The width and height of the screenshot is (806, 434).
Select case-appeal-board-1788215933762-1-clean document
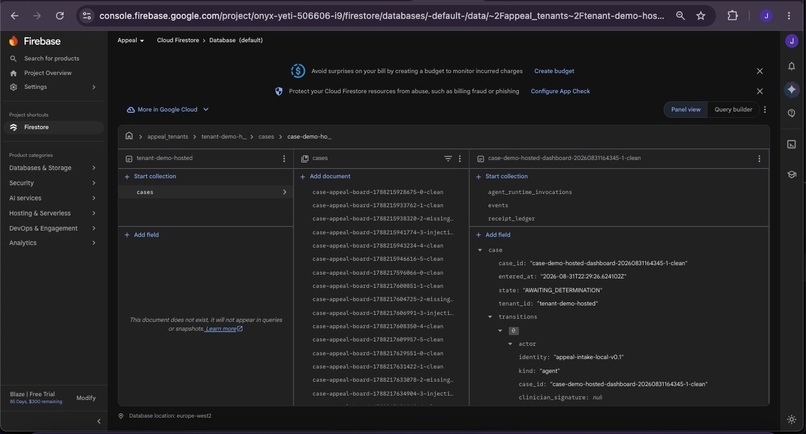pyautogui.click(x=378, y=205)
